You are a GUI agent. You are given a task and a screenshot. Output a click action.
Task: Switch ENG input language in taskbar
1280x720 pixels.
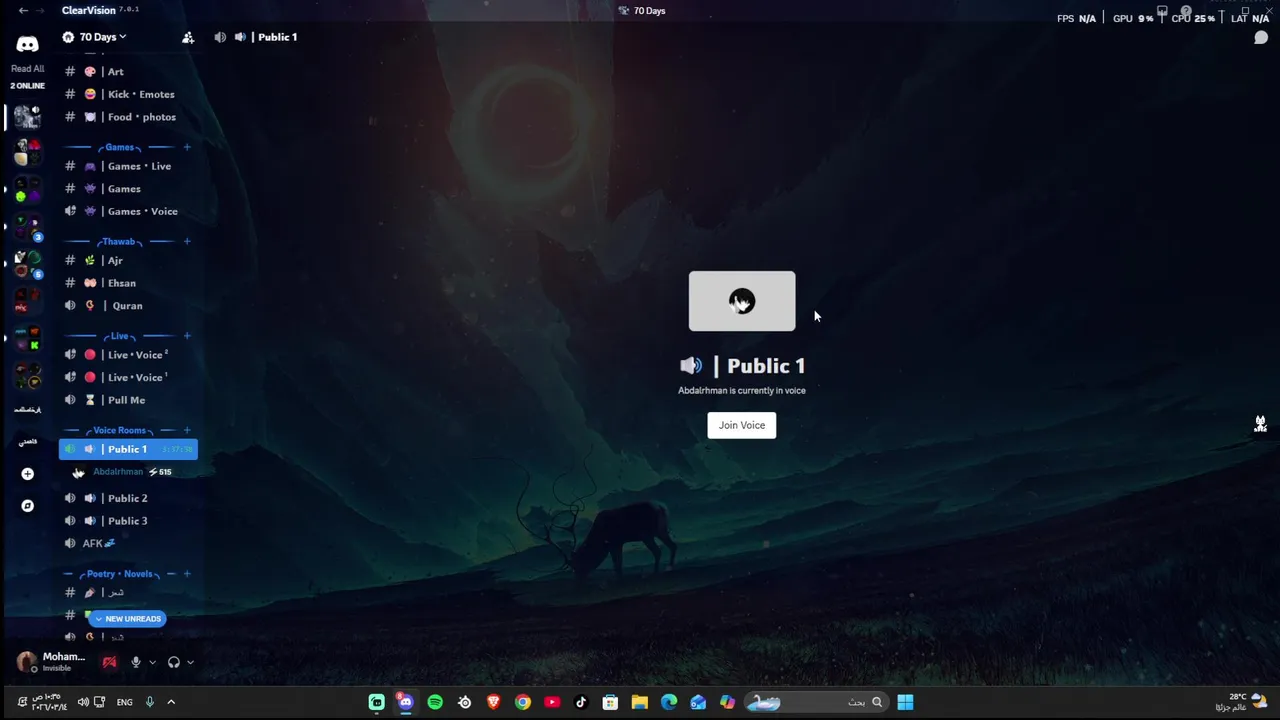125,702
